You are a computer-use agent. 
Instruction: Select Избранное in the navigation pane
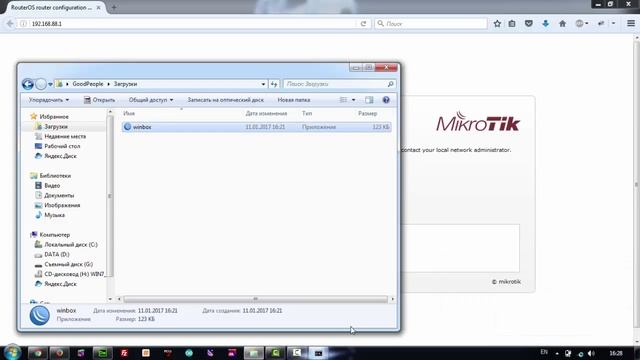pyautogui.click(x=49, y=117)
